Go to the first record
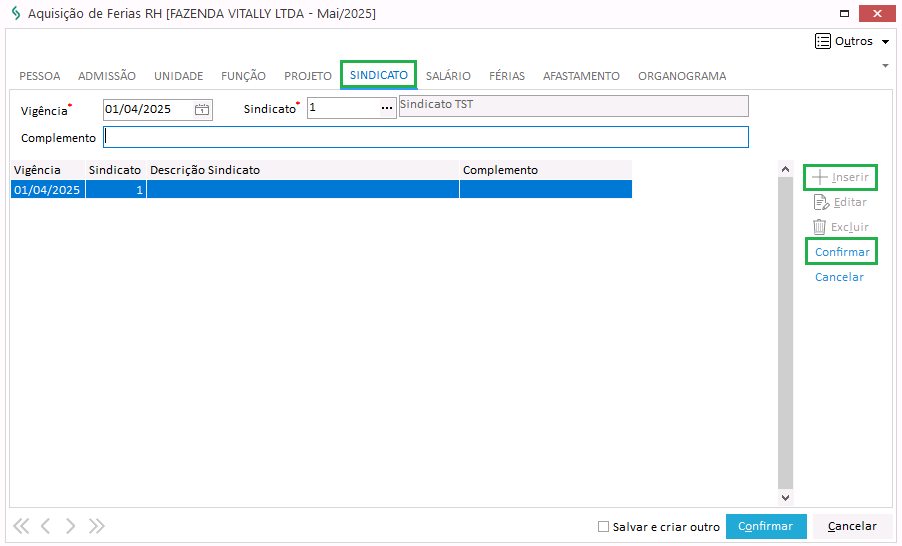The height and width of the screenshot is (546, 902). tap(21, 526)
